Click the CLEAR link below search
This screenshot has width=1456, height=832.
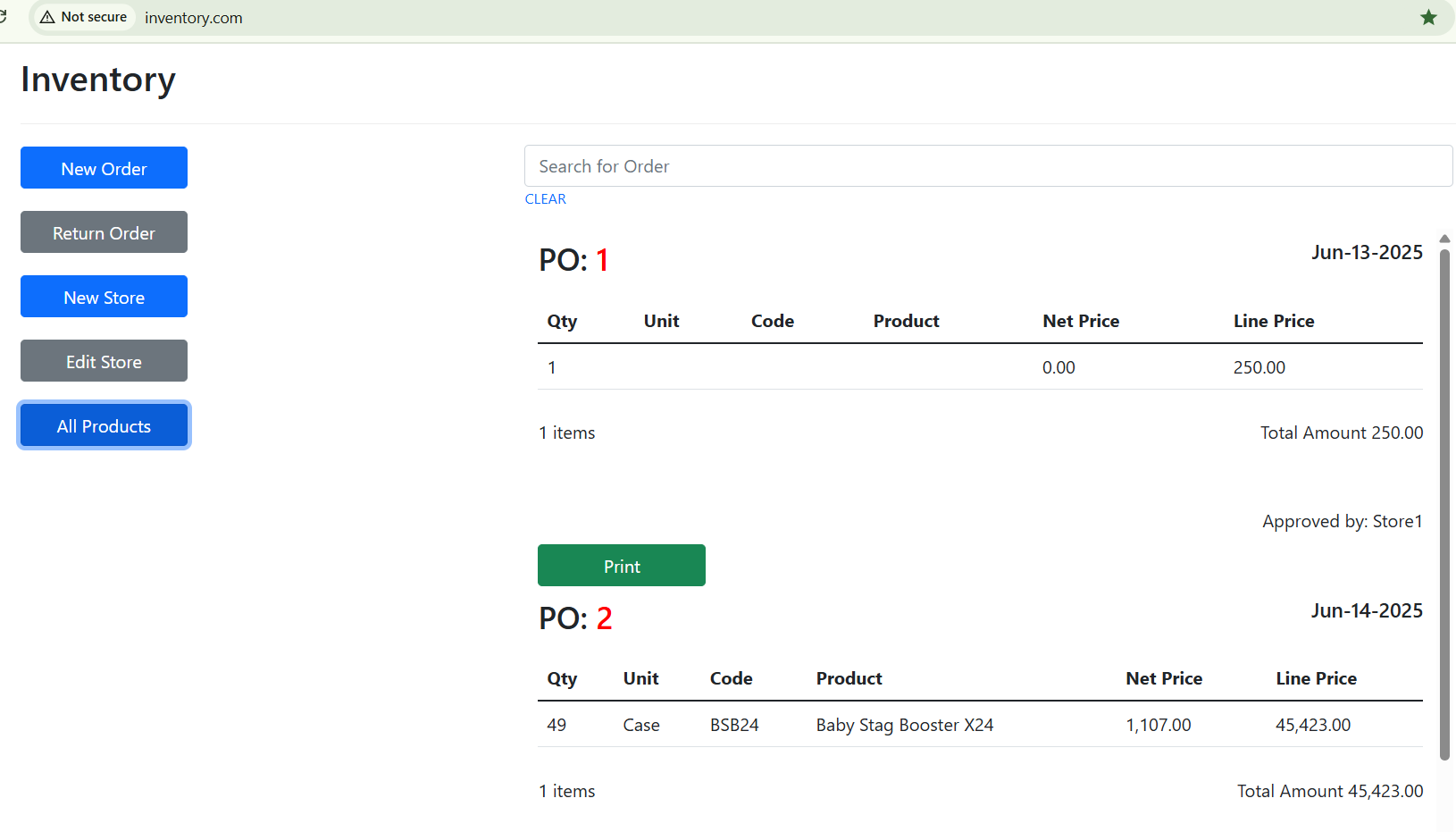(x=545, y=199)
